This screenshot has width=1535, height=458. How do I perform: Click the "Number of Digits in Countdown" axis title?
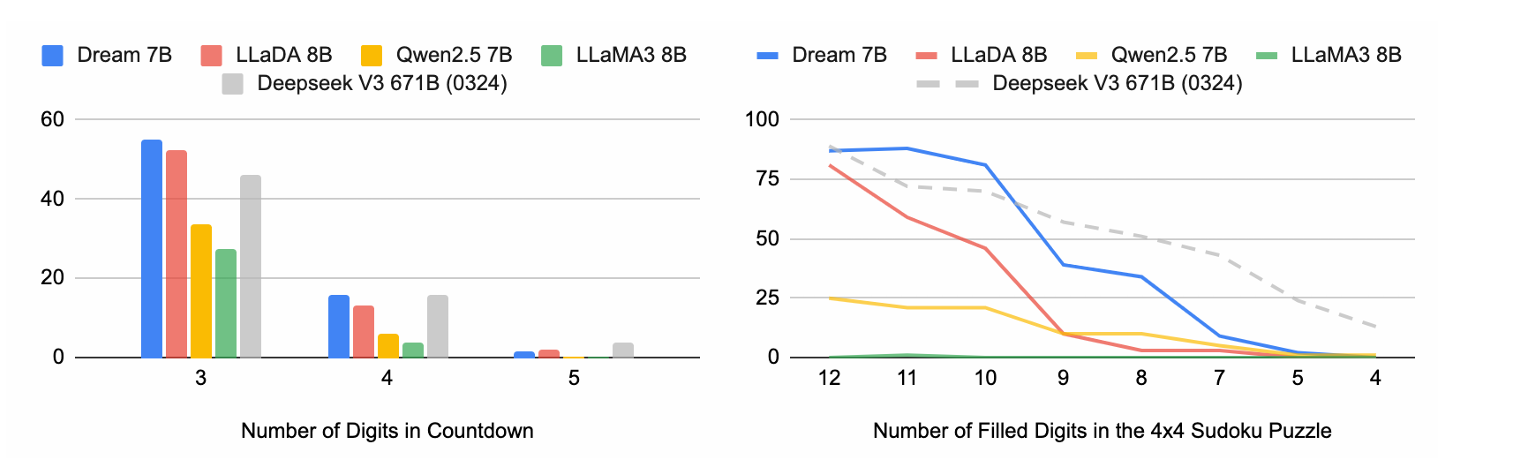[x=387, y=432]
